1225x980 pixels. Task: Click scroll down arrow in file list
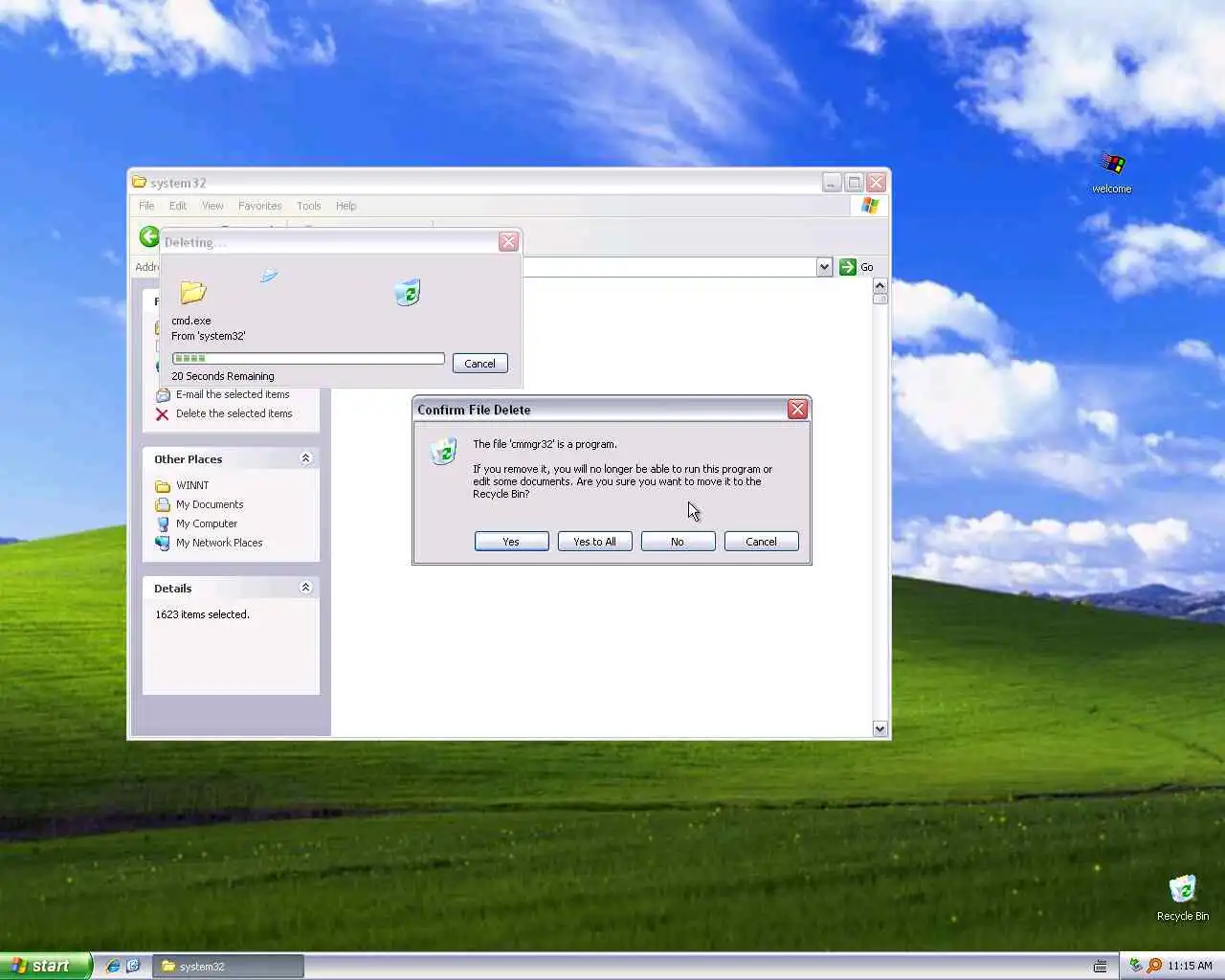point(880,728)
